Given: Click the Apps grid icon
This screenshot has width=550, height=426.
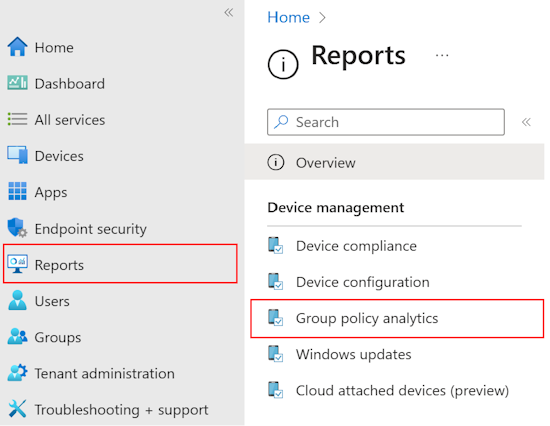Looking at the screenshot, I should (17, 191).
